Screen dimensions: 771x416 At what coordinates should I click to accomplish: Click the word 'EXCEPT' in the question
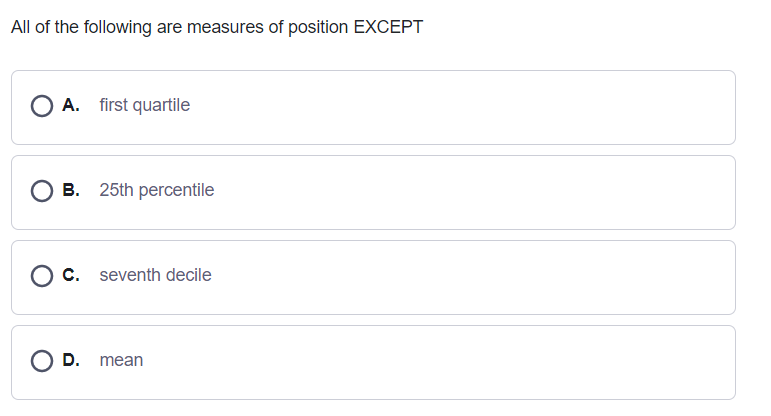[388, 28]
